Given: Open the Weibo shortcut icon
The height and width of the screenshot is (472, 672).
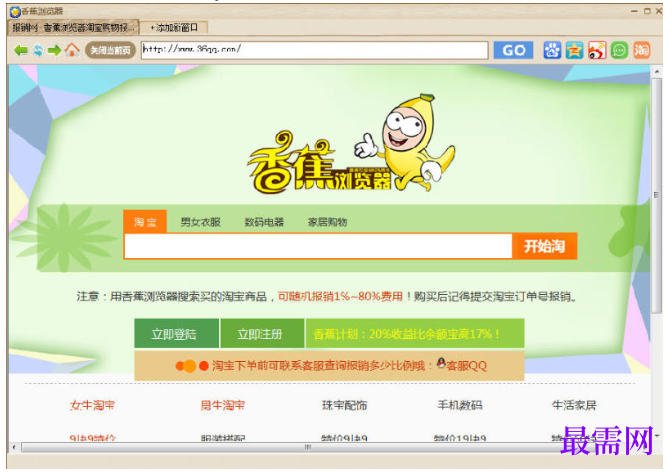Looking at the screenshot, I should tap(597, 50).
